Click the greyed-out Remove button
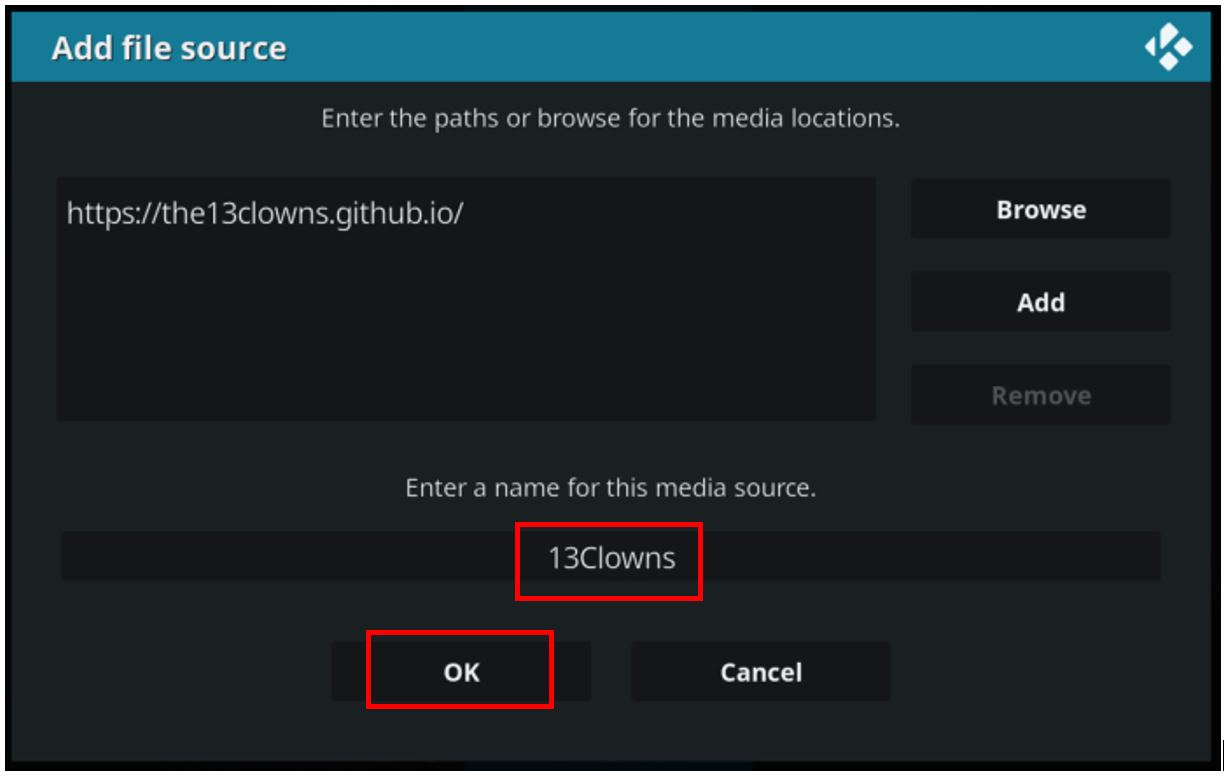This screenshot has height=777, width=1227. 1040,395
